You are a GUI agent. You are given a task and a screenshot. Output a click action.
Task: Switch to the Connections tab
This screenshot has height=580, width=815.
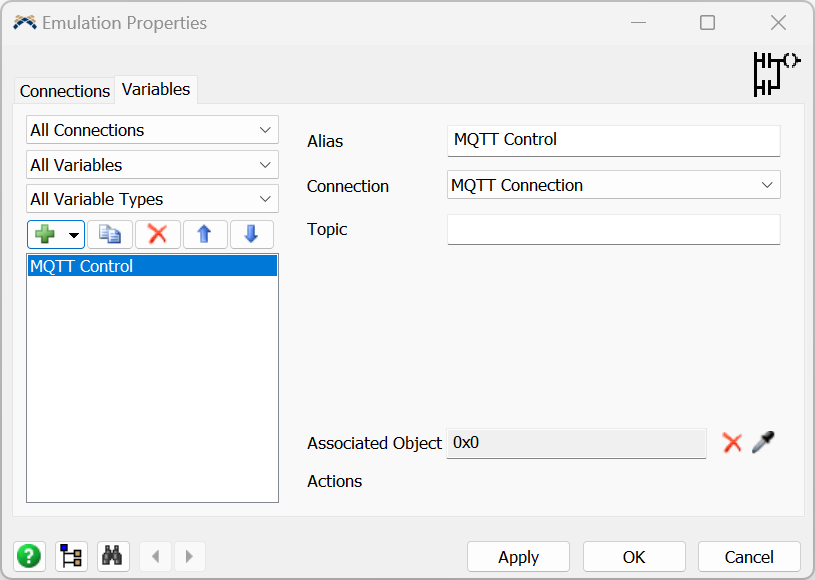coord(65,91)
